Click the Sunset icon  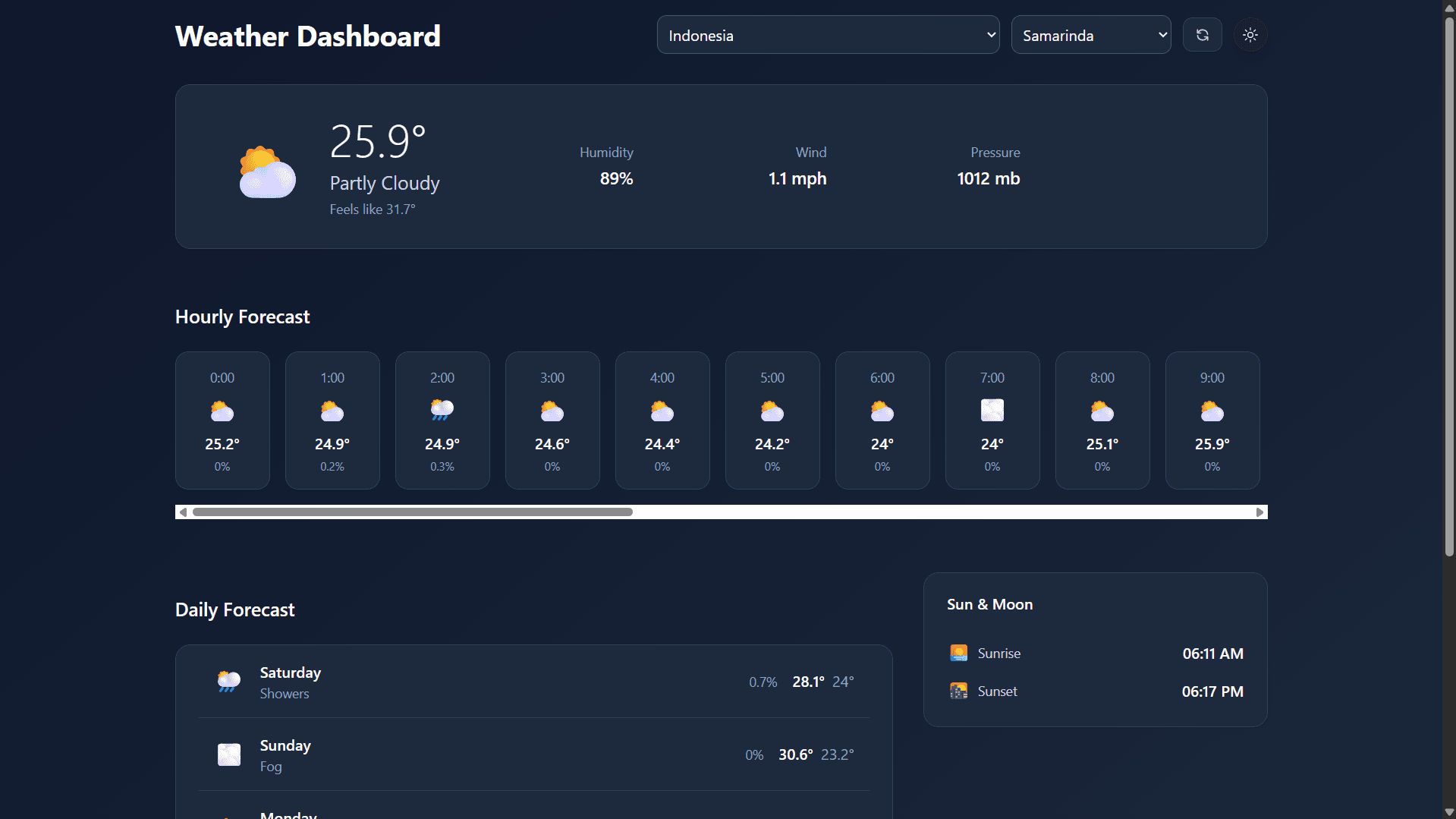(x=959, y=691)
